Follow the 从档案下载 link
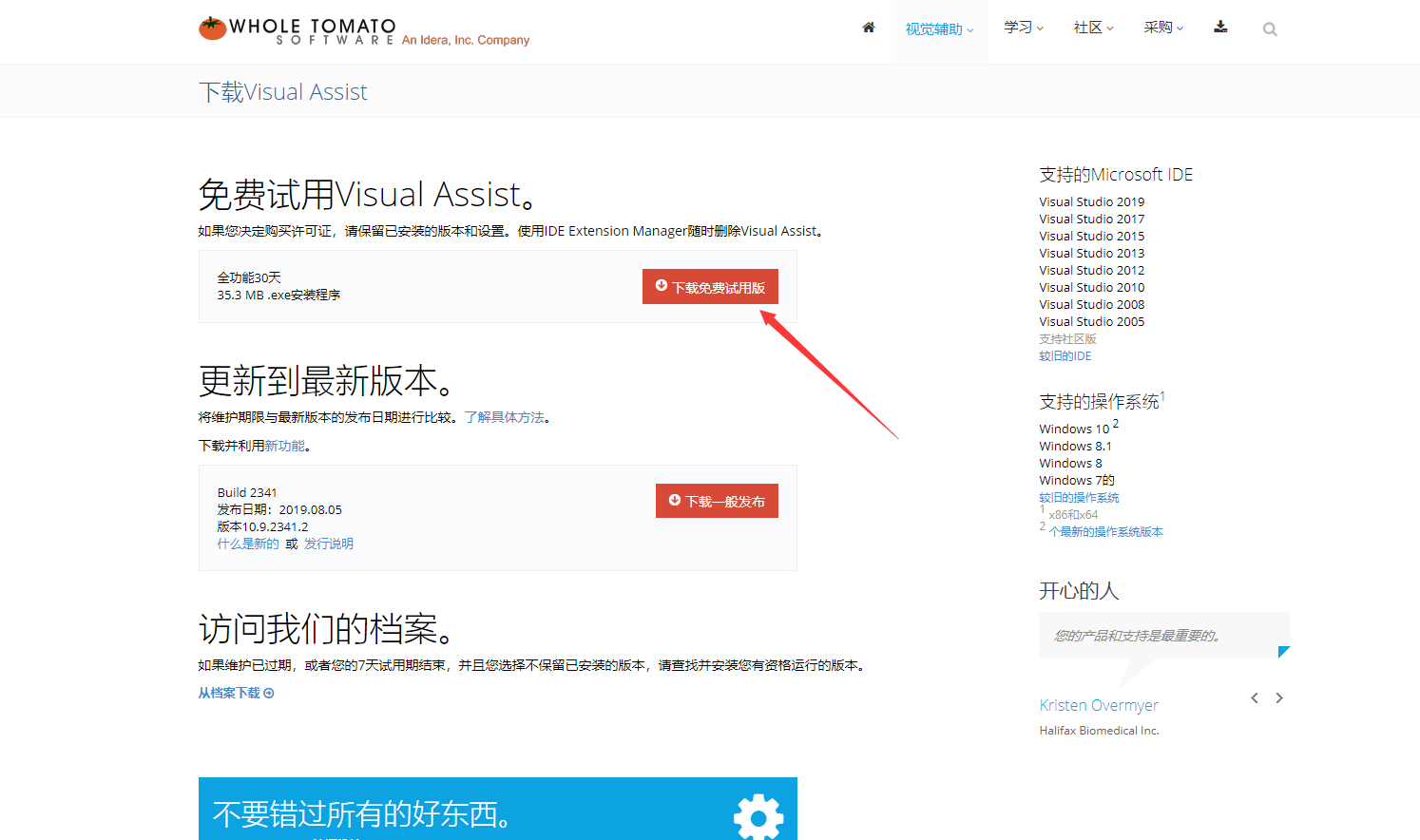The height and width of the screenshot is (840, 1420). [236, 693]
